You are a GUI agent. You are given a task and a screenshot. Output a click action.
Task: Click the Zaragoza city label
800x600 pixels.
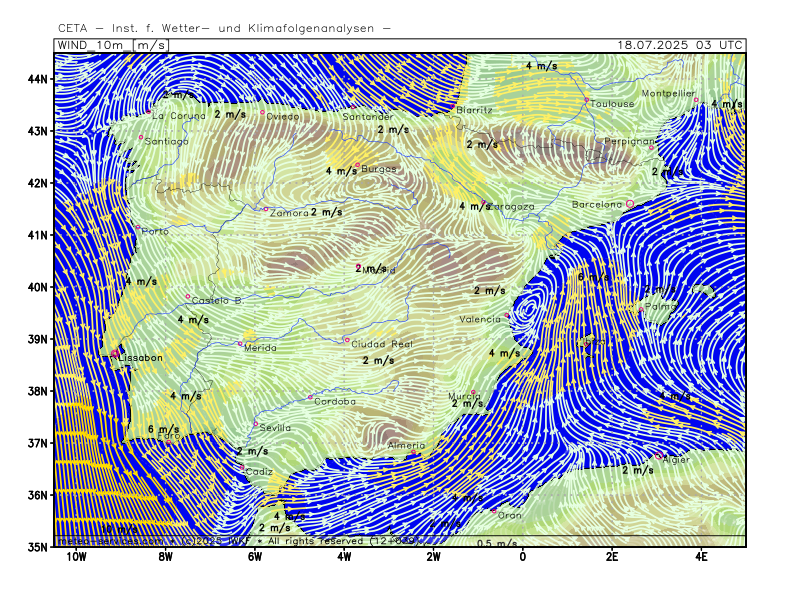pyautogui.click(x=511, y=207)
